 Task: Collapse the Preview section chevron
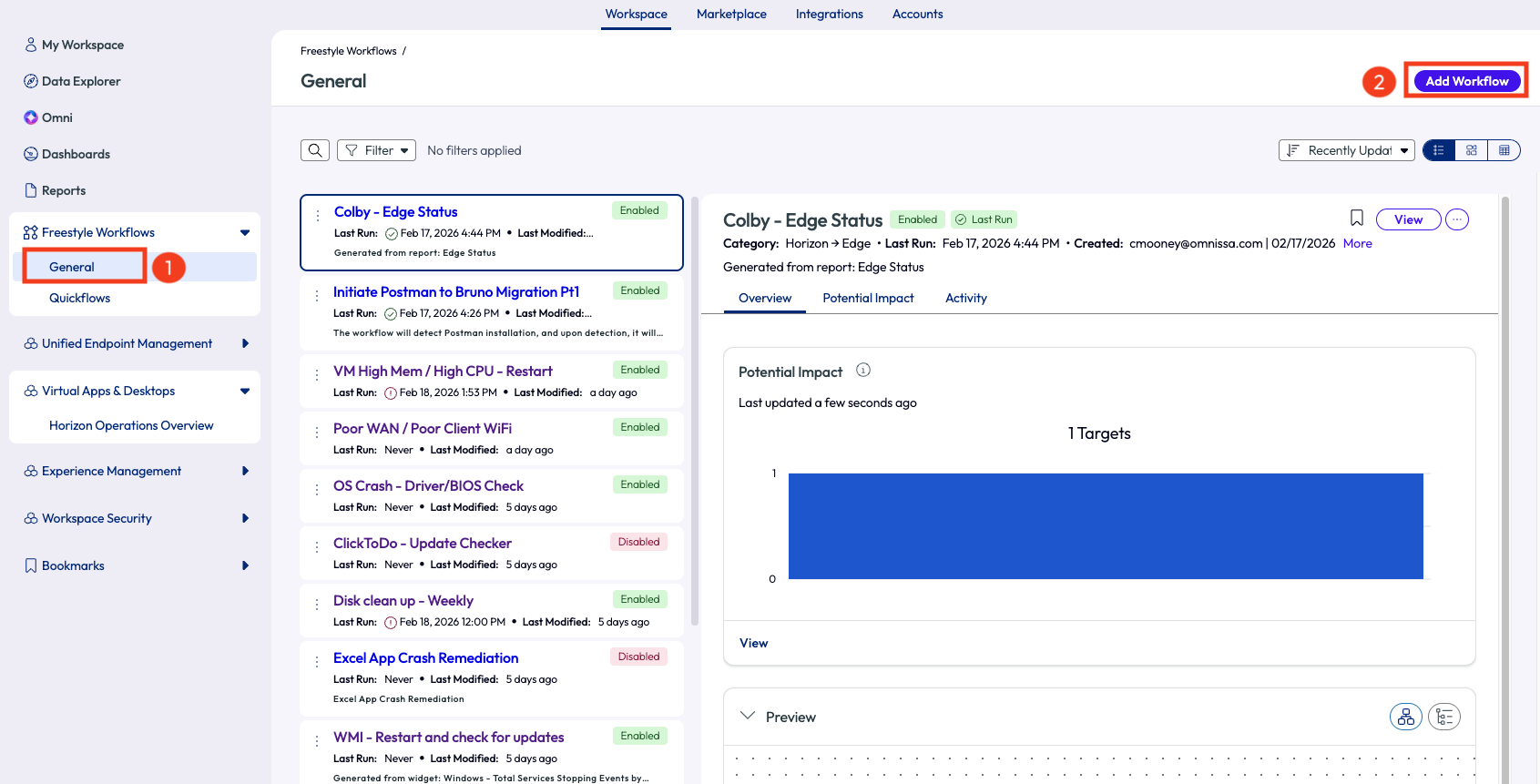pyautogui.click(x=748, y=716)
